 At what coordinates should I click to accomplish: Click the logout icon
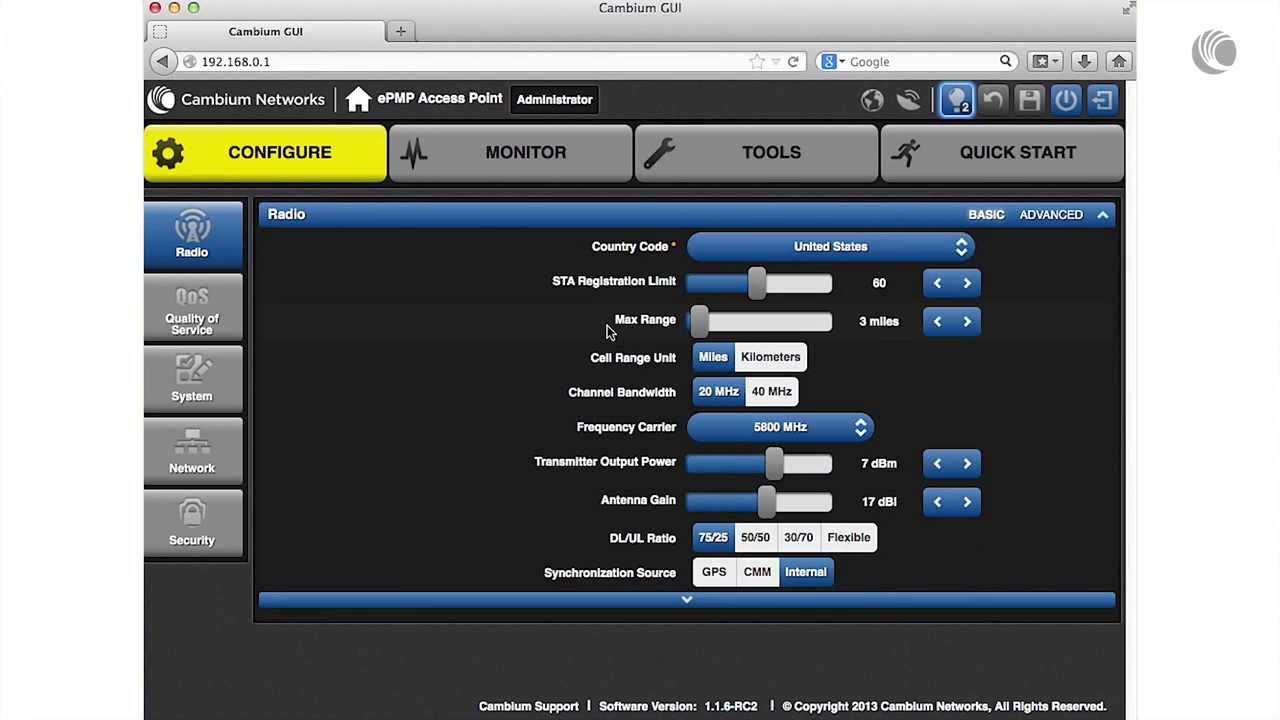1102,99
